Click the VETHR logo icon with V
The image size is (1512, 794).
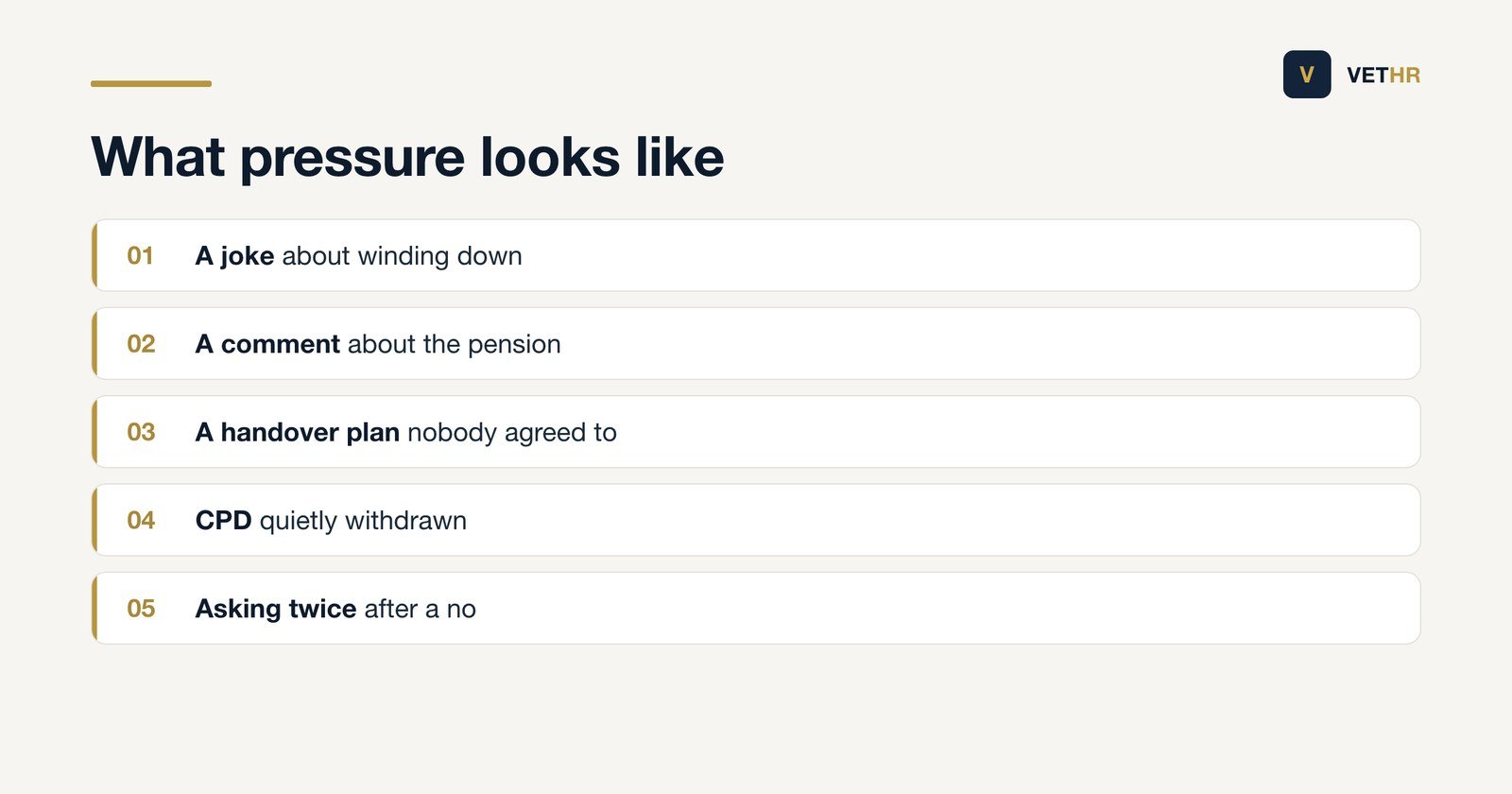1307,75
